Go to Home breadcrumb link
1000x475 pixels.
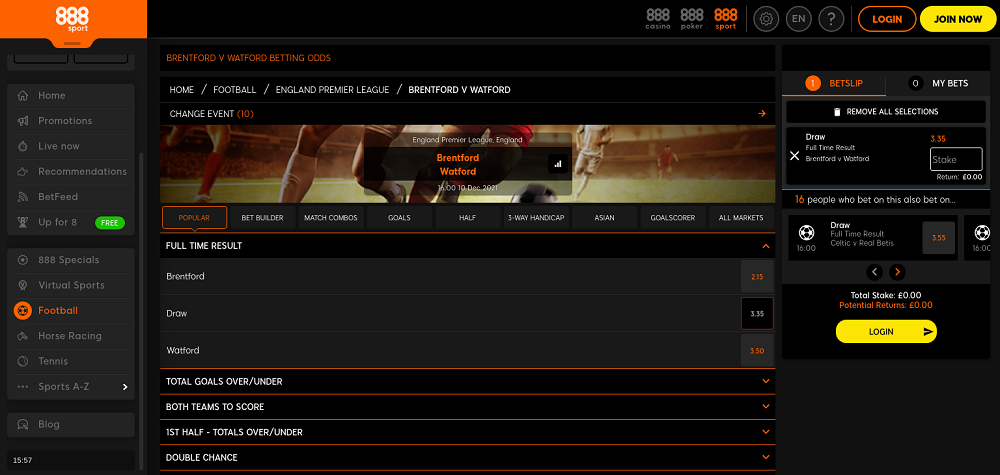coord(182,90)
